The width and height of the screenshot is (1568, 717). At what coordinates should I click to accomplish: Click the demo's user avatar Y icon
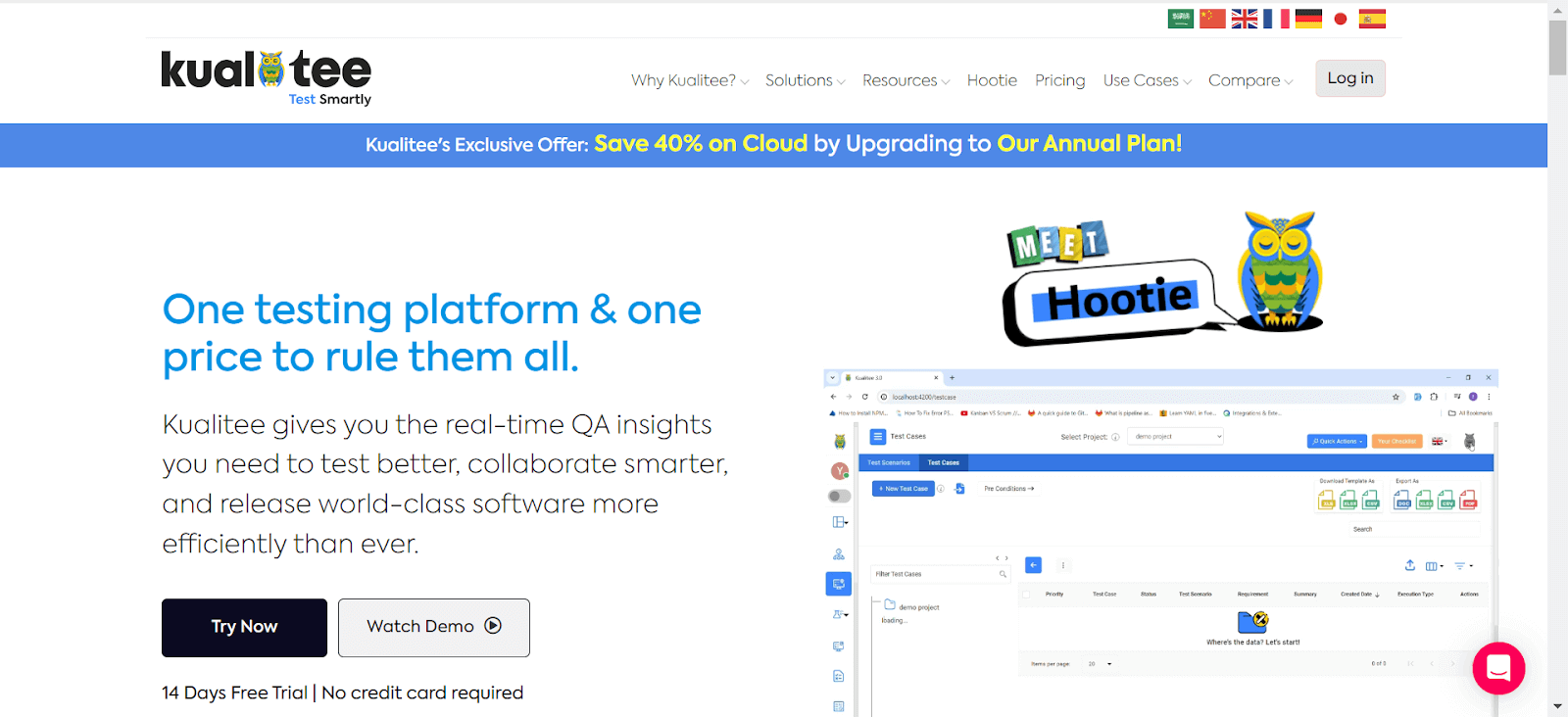point(840,471)
